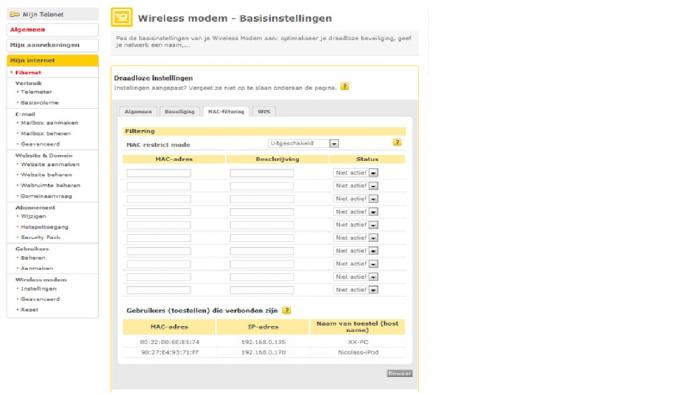This screenshot has height=394, width=700.
Task: Focus the last row MAC-adres input field
Action: coord(158,290)
